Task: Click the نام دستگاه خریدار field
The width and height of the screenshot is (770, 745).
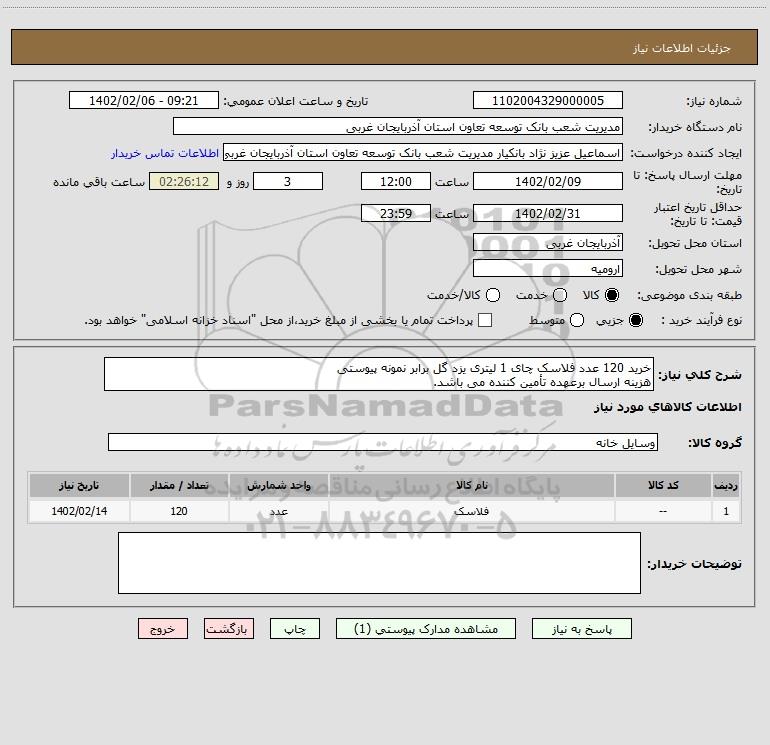Action: point(398,126)
